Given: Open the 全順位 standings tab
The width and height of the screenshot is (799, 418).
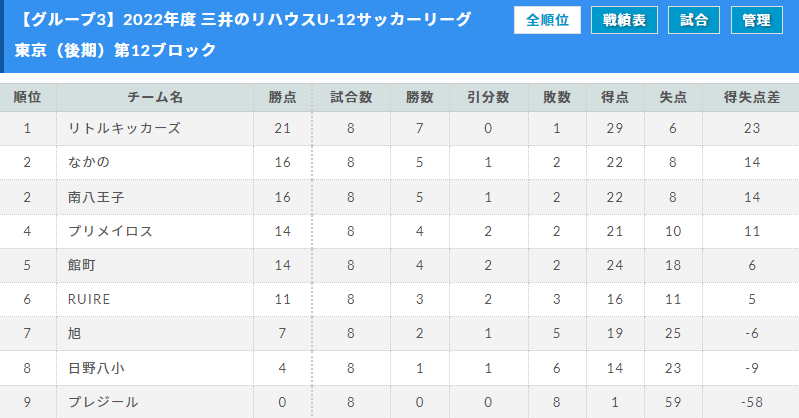Looking at the screenshot, I should [547, 20].
